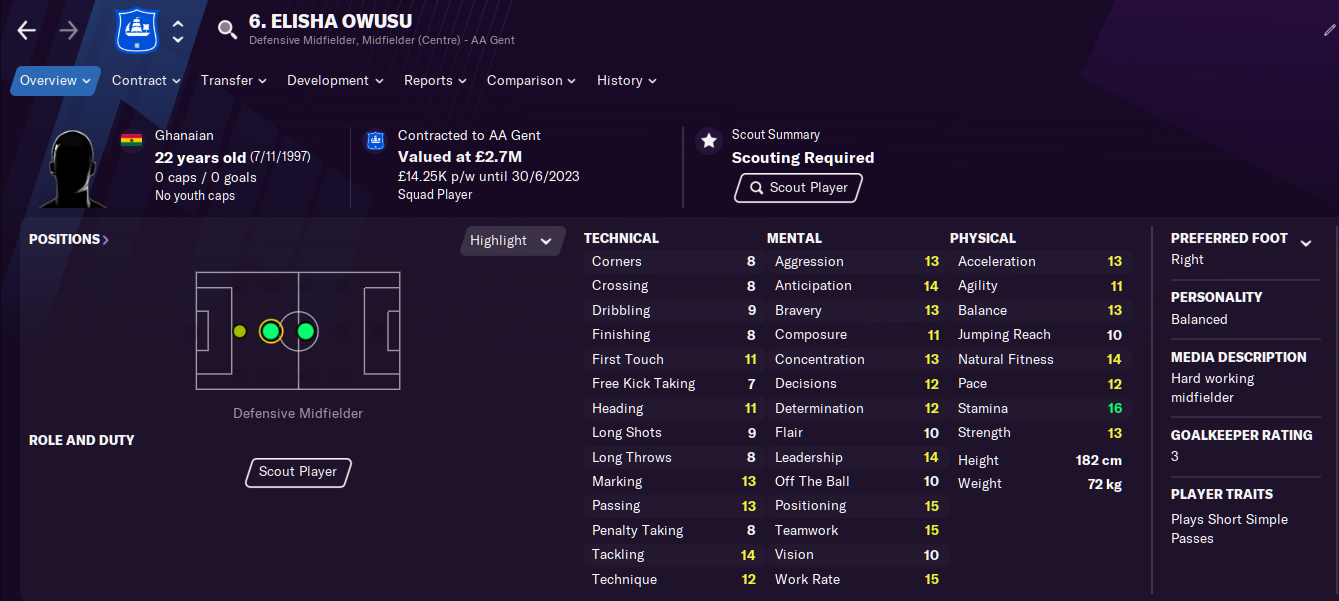Select the small yellow-green position dot
The height and width of the screenshot is (601, 1339).
point(239,331)
